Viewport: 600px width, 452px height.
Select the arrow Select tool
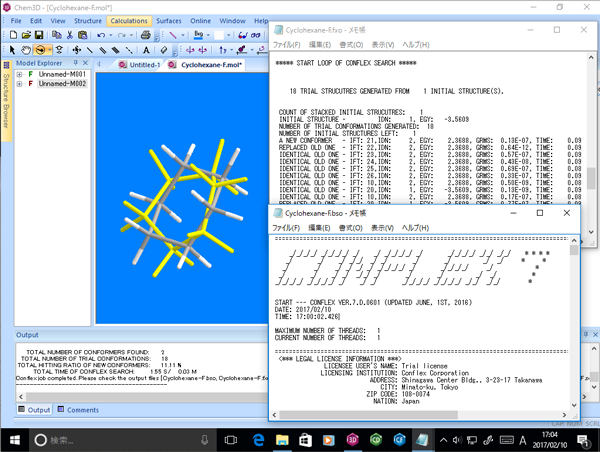click(x=12, y=49)
